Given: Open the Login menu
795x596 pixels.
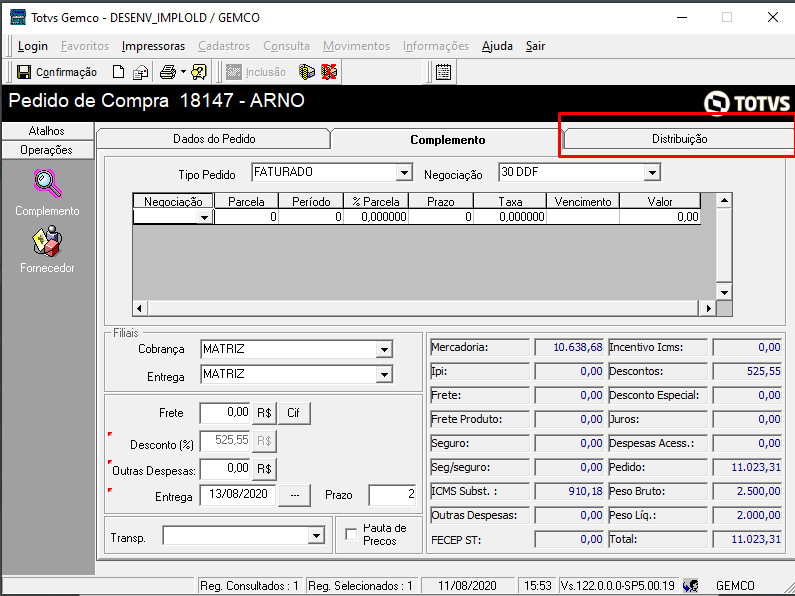Looking at the screenshot, I should pyautogui.click(x=32, y=46).
